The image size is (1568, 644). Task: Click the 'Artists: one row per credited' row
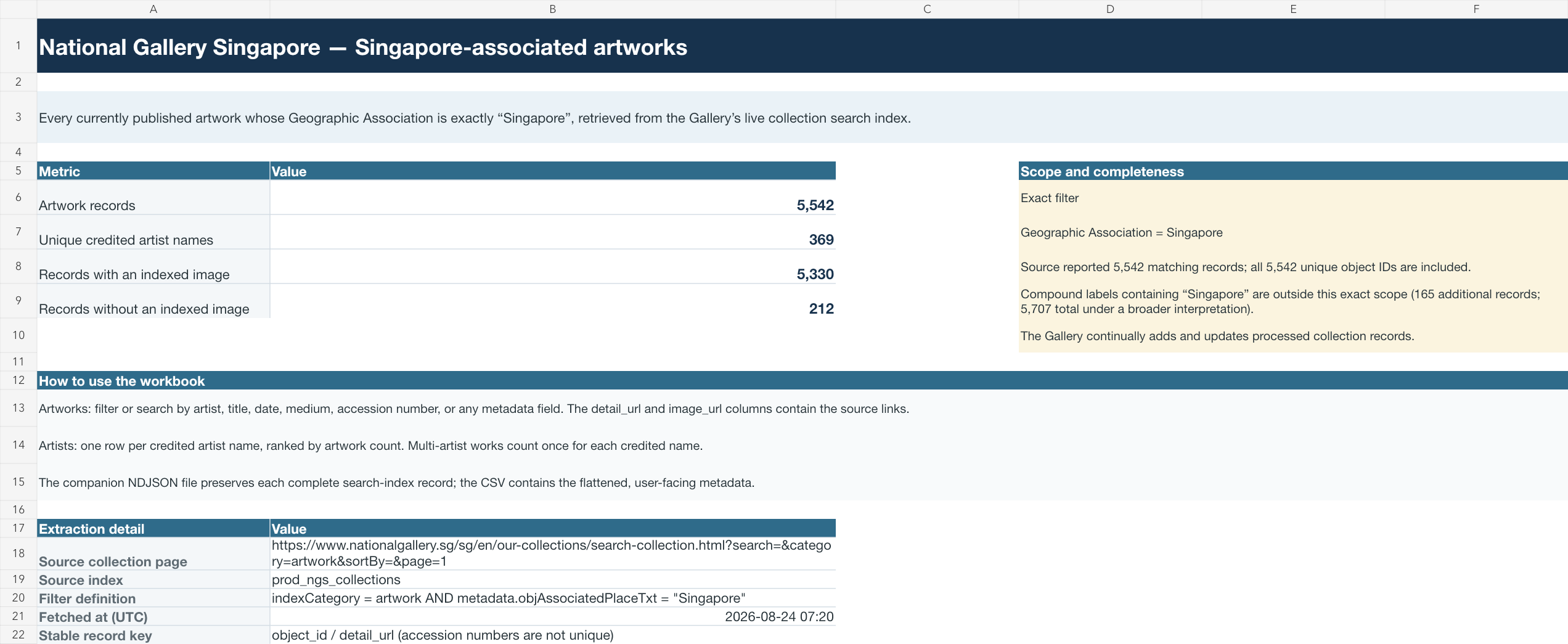pos(802,445)
